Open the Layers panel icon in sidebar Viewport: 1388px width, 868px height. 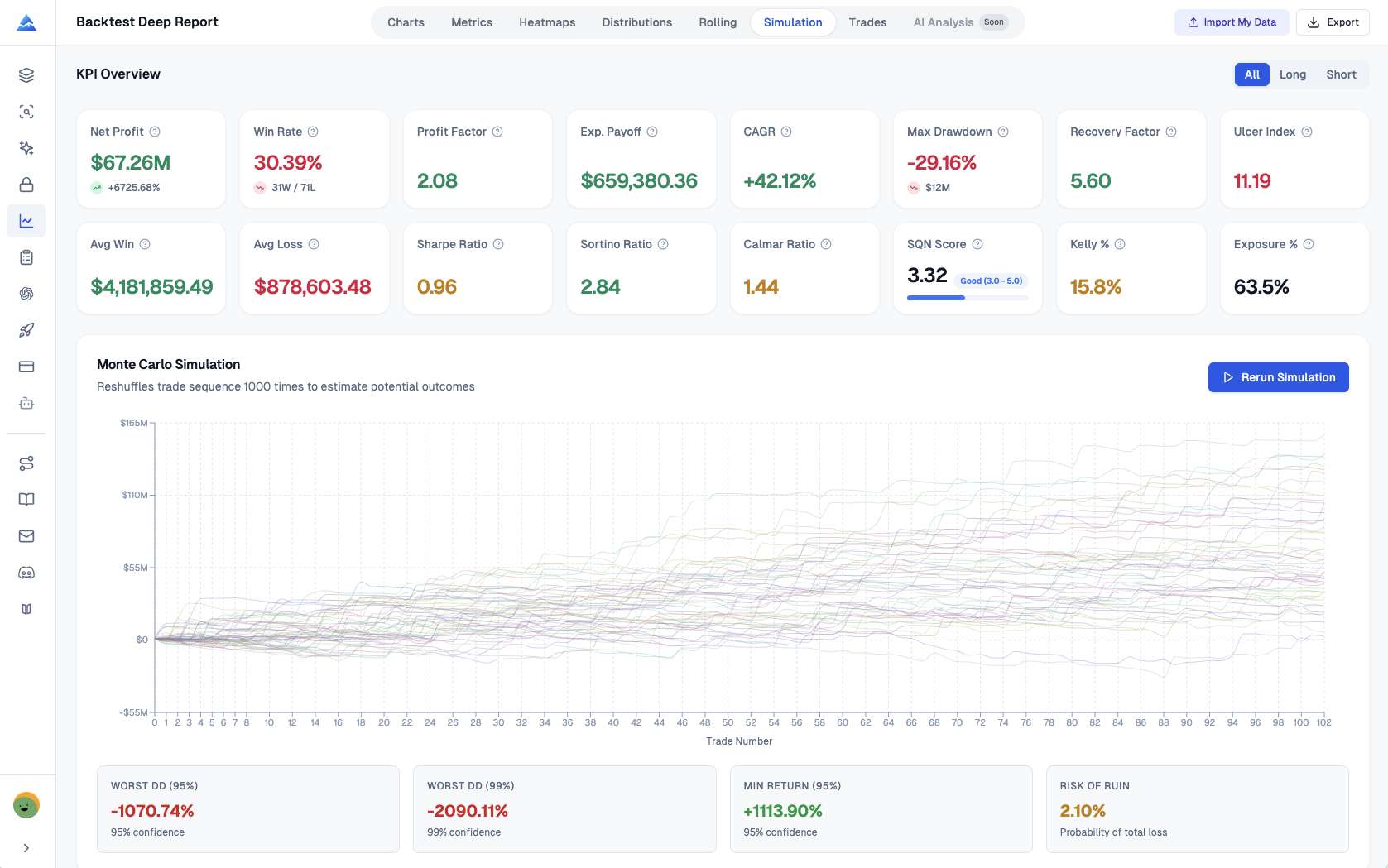[26, 74]
